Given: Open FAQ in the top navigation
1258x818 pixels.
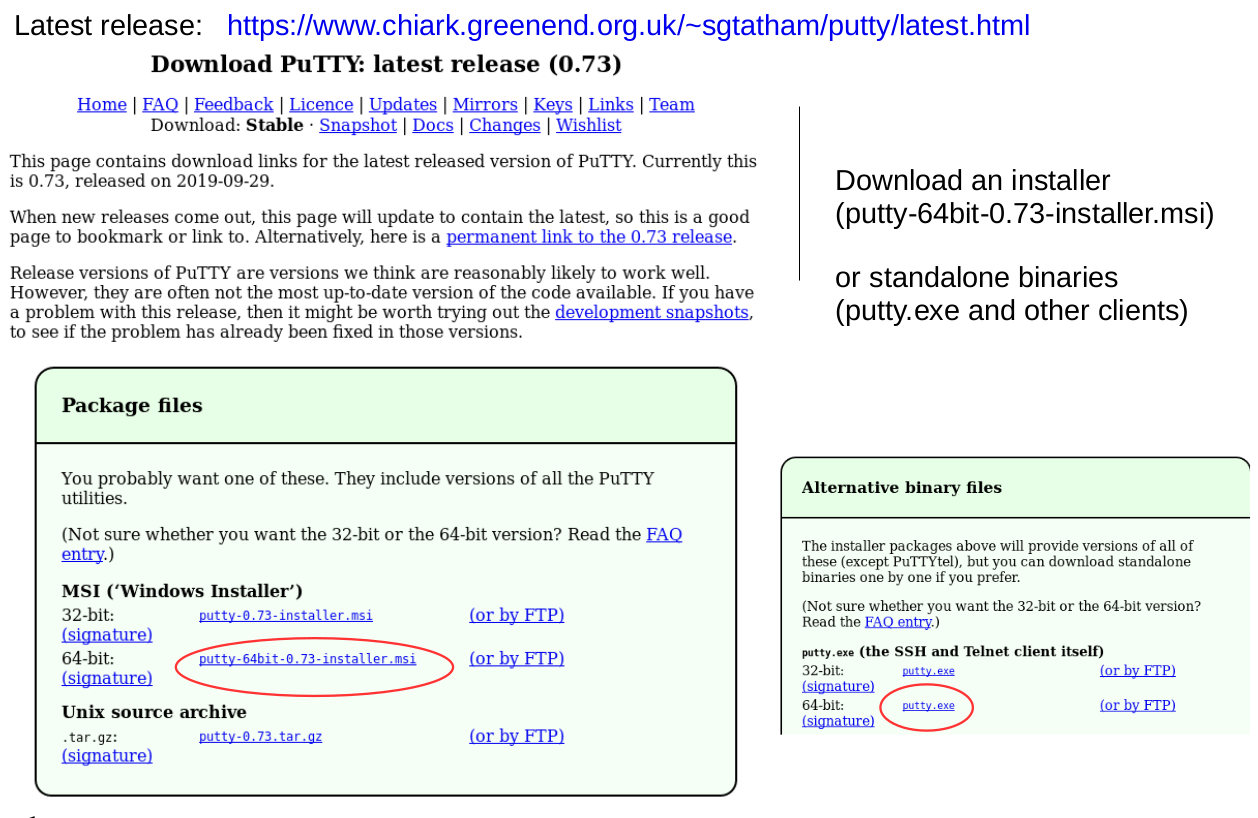Looking at the screenshot, I should 160,105.
